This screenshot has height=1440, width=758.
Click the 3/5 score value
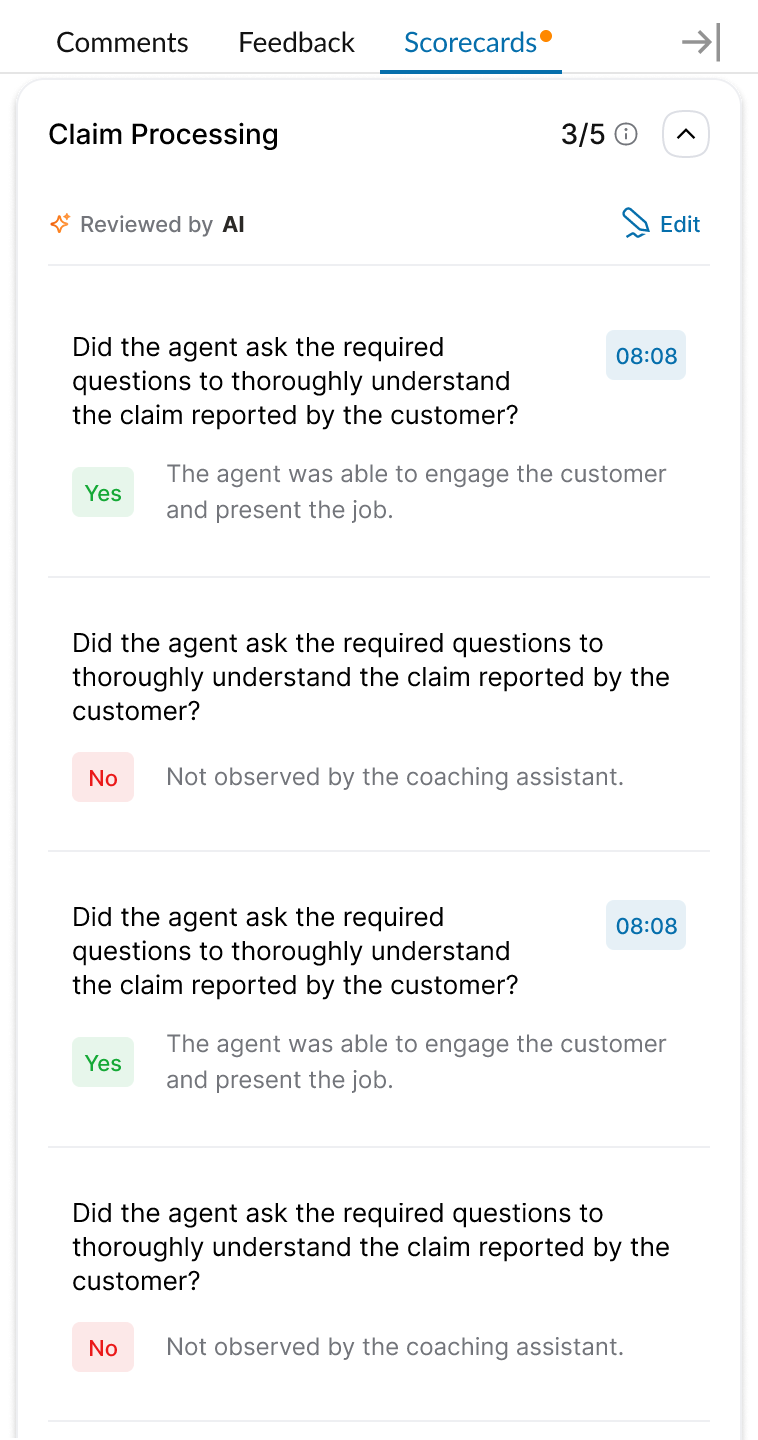[x=583, y=134]
